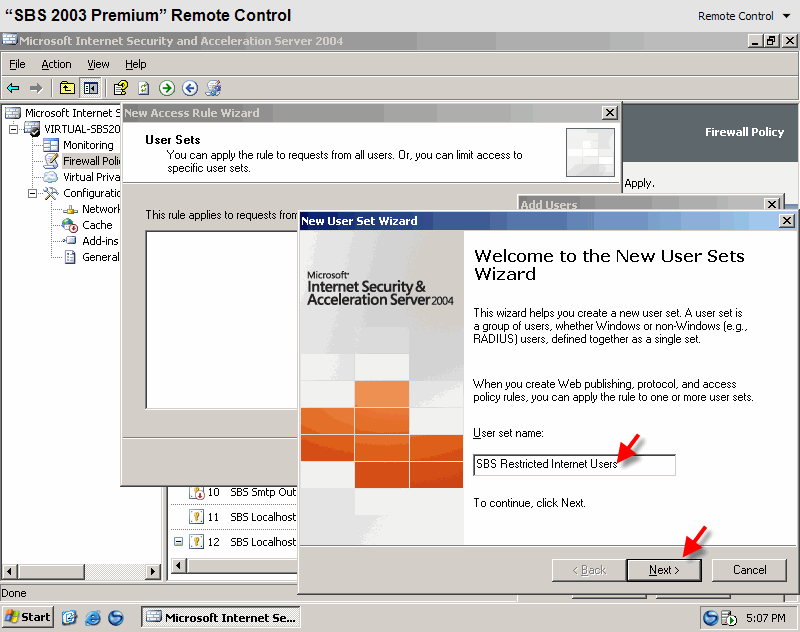Collapse the Configuration tree node
The width and height of the screenshot is (800, 632).
click(x=32, y=193)
